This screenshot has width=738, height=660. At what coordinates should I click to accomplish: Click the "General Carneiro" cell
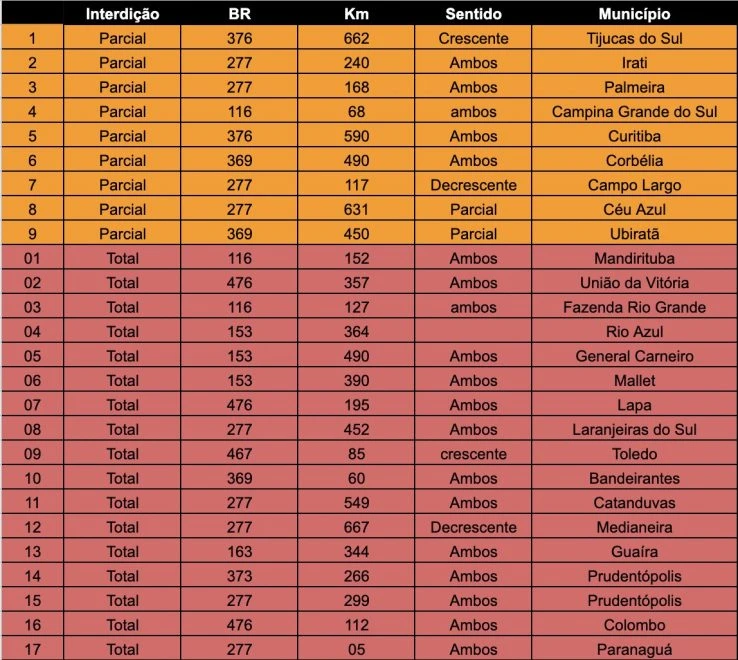(x=634, y=356)
